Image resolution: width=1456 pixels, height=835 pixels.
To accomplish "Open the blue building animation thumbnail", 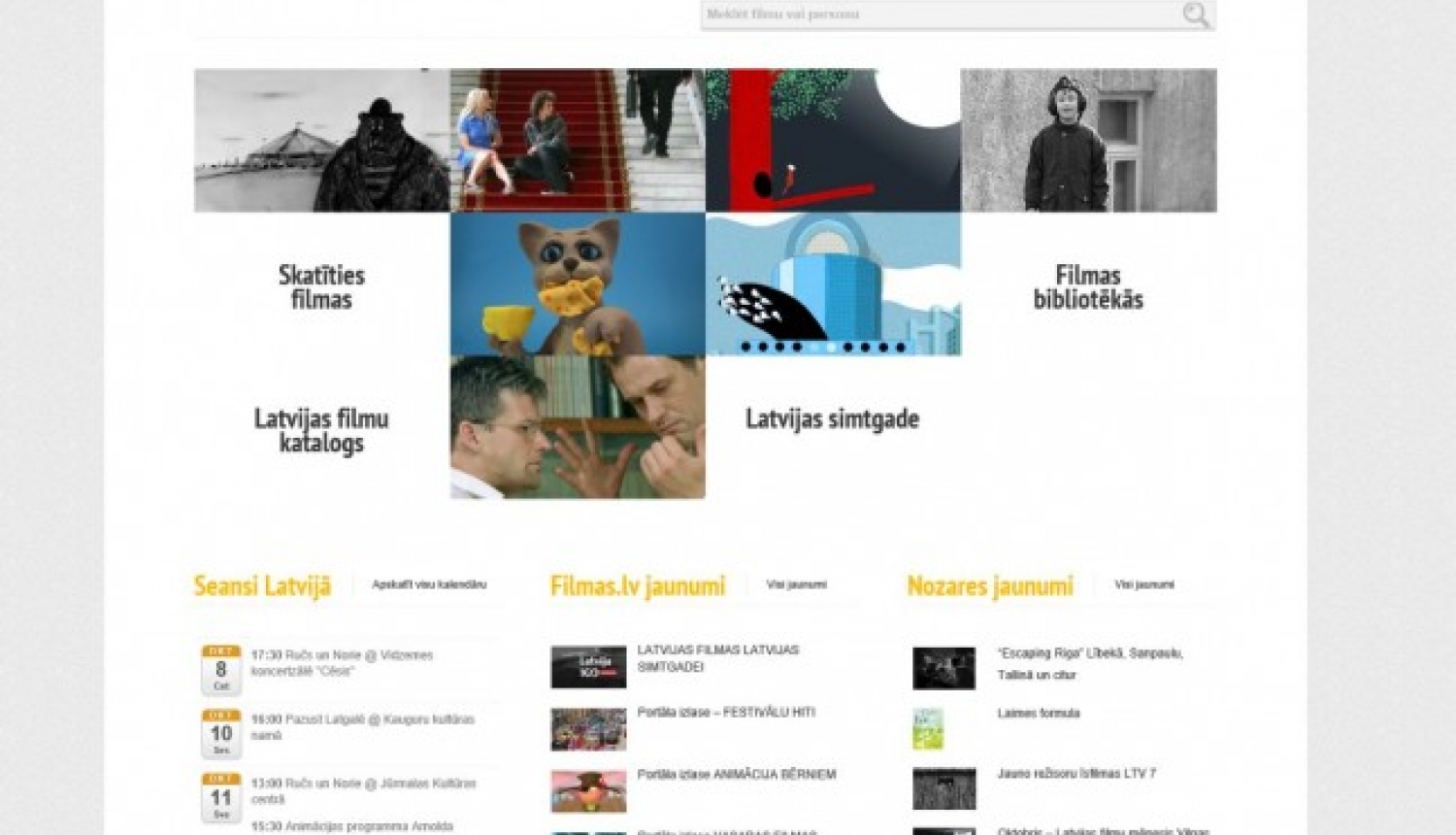I will (833, 284).
